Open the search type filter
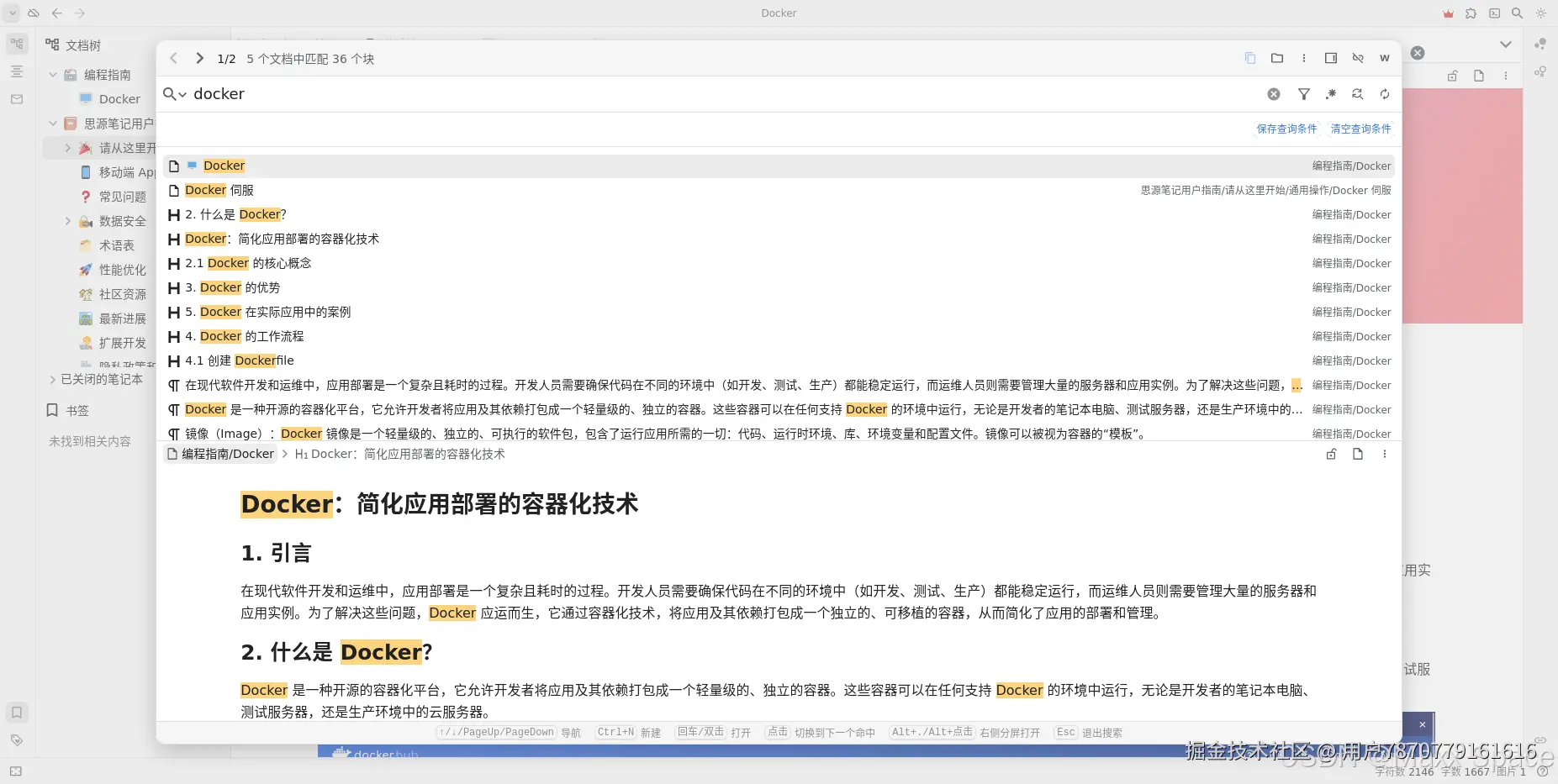This screenshot has height=784, width=1558. point(1304,94)
